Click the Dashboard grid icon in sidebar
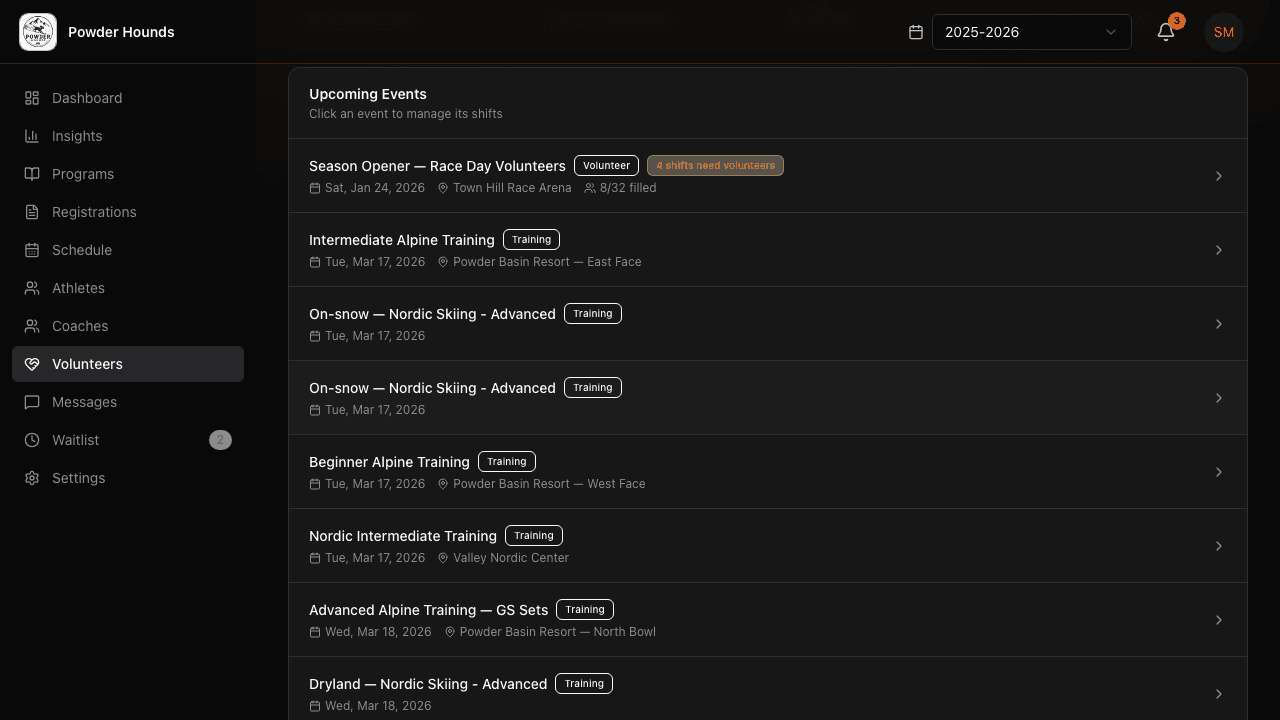The width and height of the screenshot is (1280, 720). tap(32, 98)
